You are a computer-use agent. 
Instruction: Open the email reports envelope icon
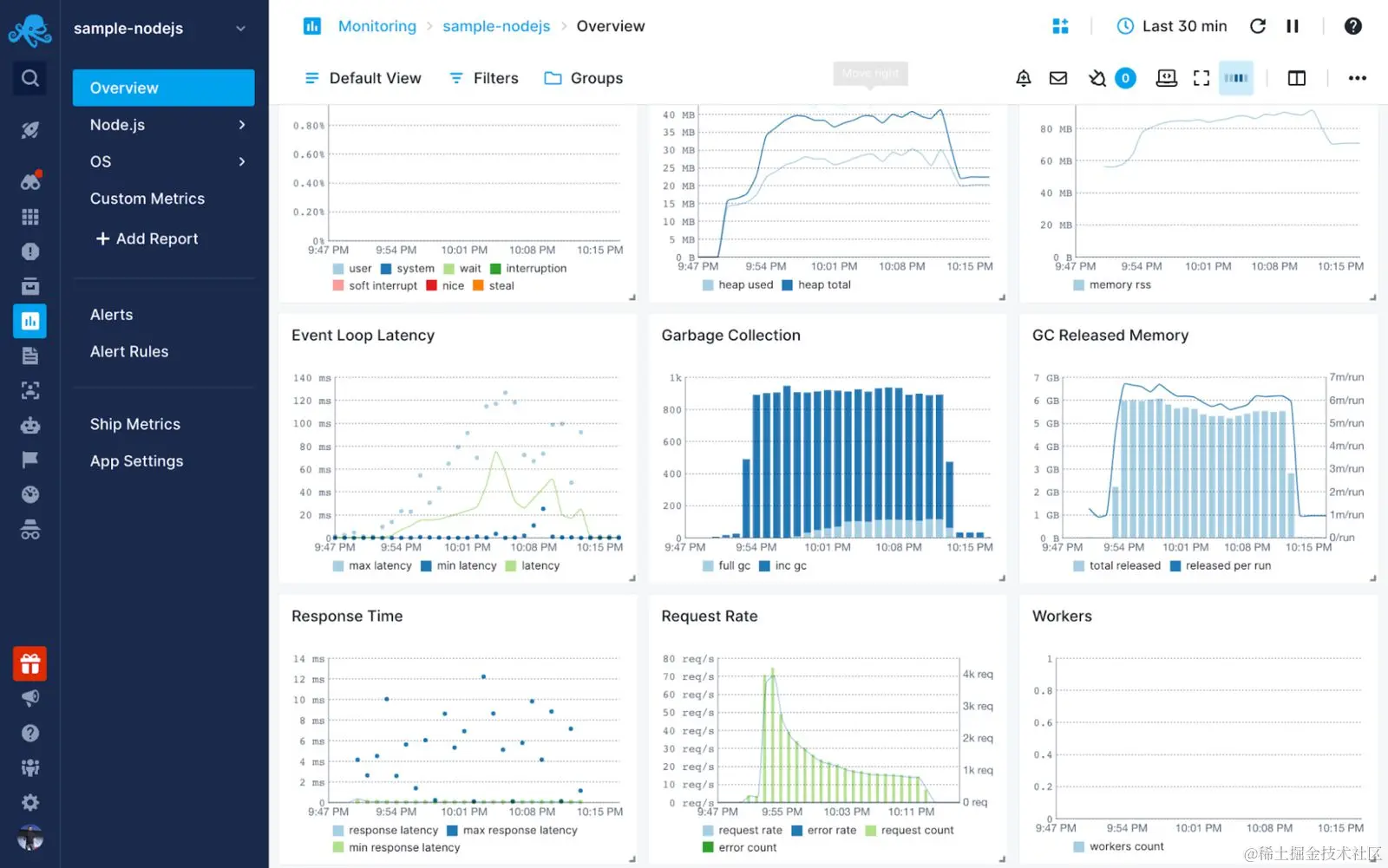1057,78
